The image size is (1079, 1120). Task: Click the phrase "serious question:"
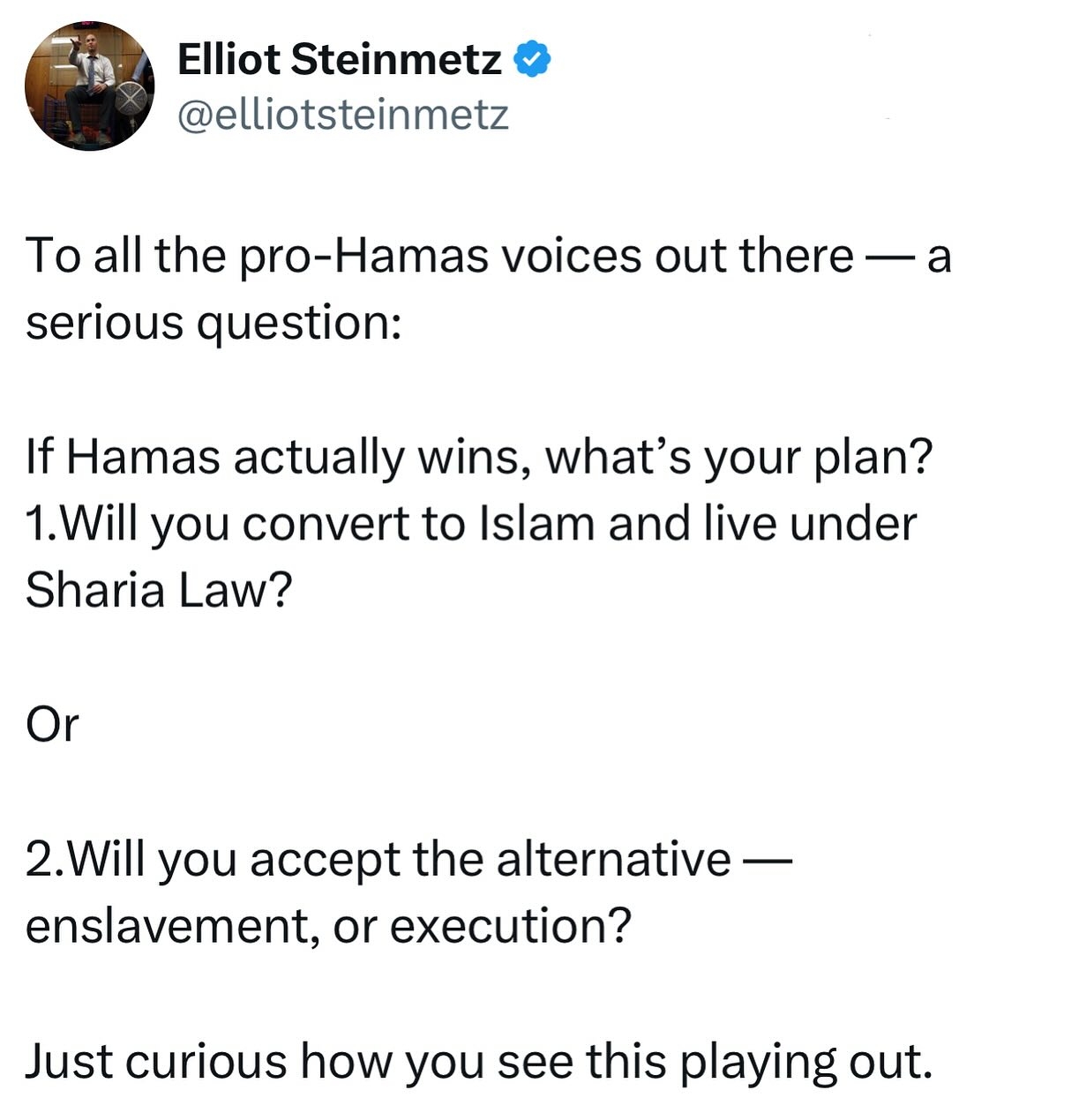tap(214, 324)
